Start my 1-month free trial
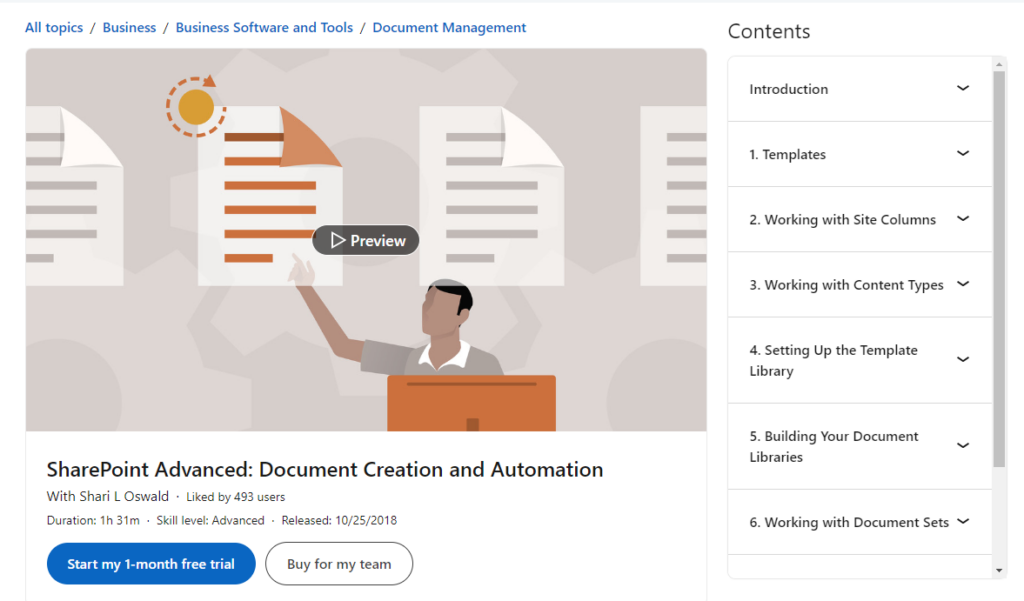Image resolution: width=1024 pixels, height=601 pixels. (x=151, y=564)
